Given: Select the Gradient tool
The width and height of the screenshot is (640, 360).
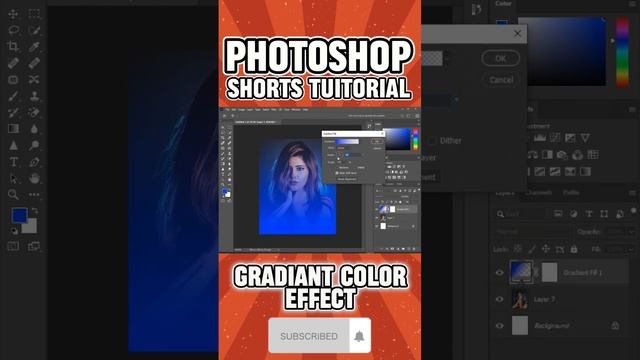Looking at the screenshot, I should pos(13,129).
